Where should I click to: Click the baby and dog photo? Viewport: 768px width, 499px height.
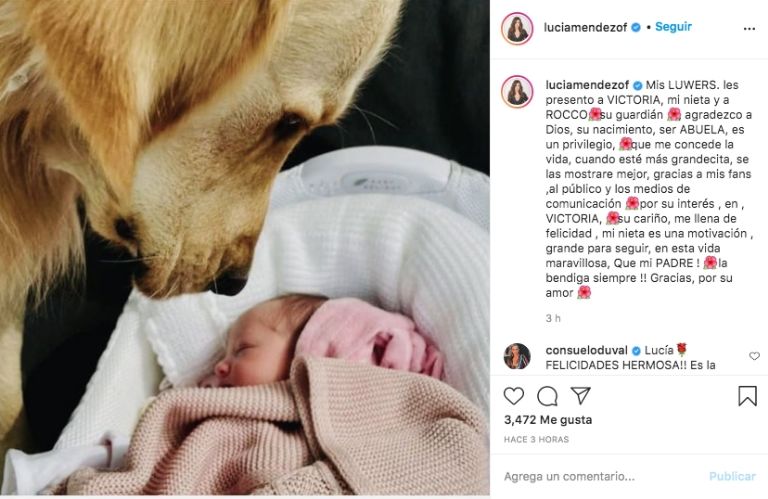(x=245, y=247)
